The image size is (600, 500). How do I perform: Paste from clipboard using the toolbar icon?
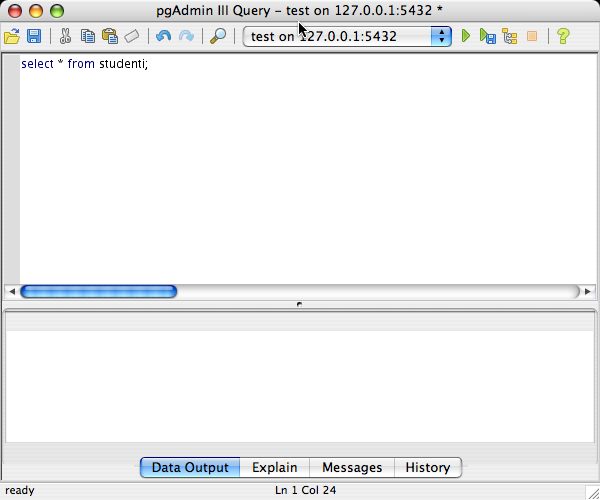[110, 37]
